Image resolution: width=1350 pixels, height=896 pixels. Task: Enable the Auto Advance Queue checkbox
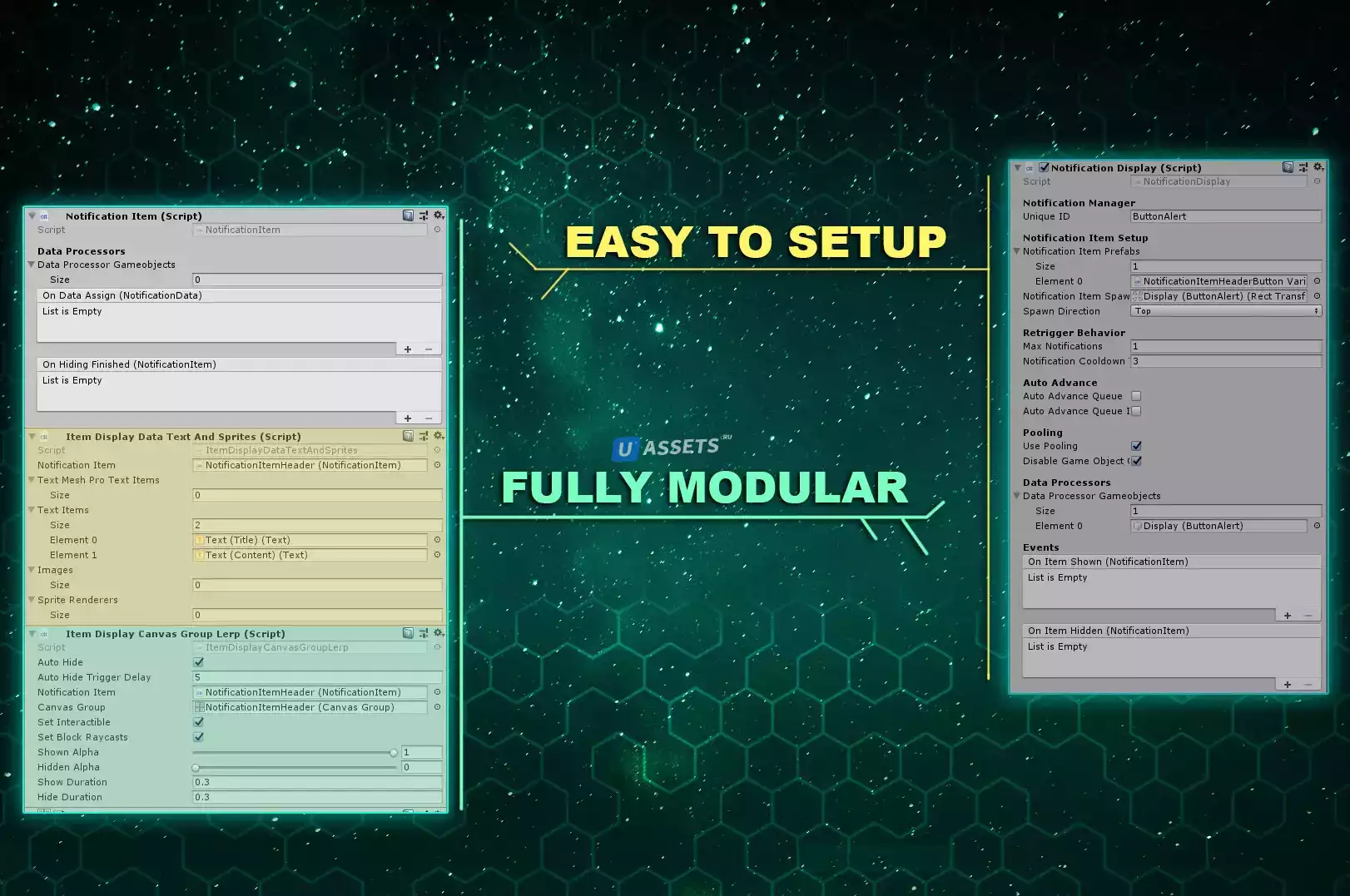[1136, 396]
